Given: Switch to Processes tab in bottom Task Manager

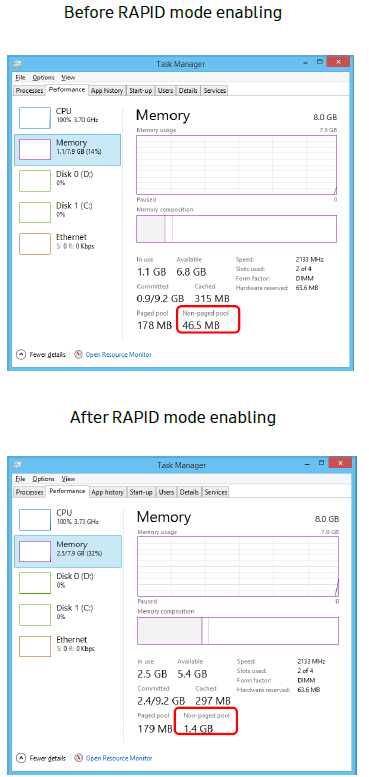Looking at the screenshot, I should (29, 492).
